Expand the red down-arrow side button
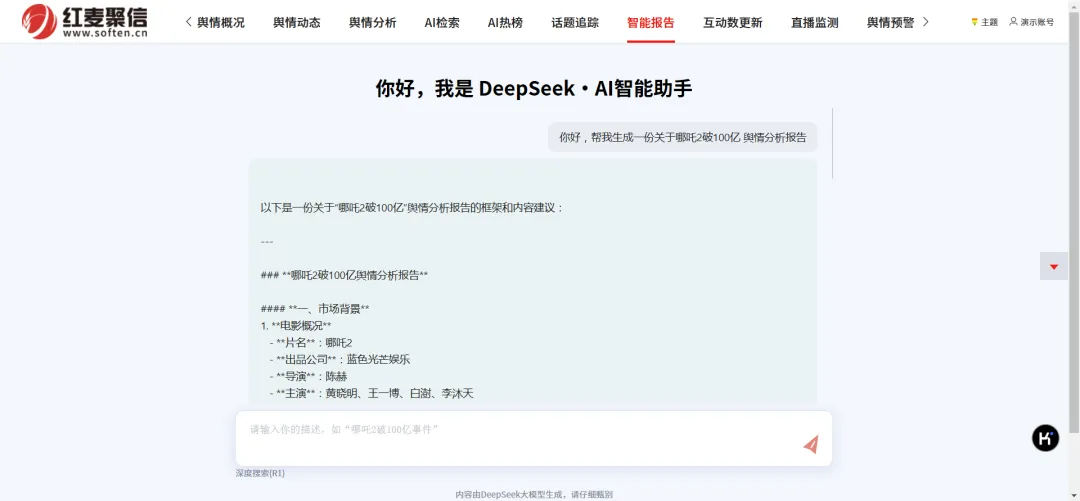Image resolution: width=1080 pixels, height=501 pixels. [x=1054, y=266]
